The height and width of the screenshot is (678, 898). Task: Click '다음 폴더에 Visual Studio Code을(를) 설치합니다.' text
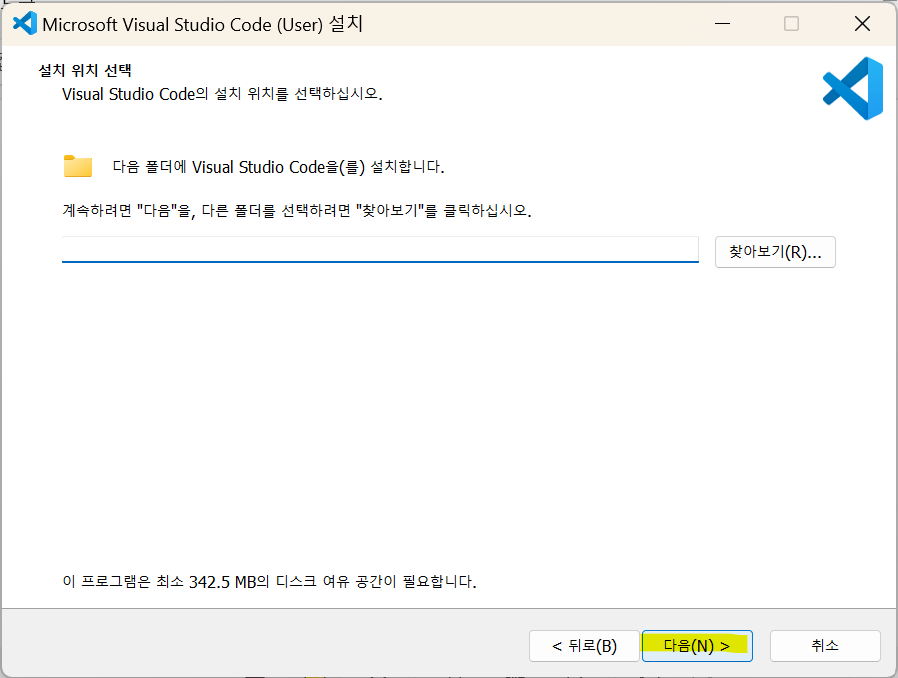coord(278,167)
